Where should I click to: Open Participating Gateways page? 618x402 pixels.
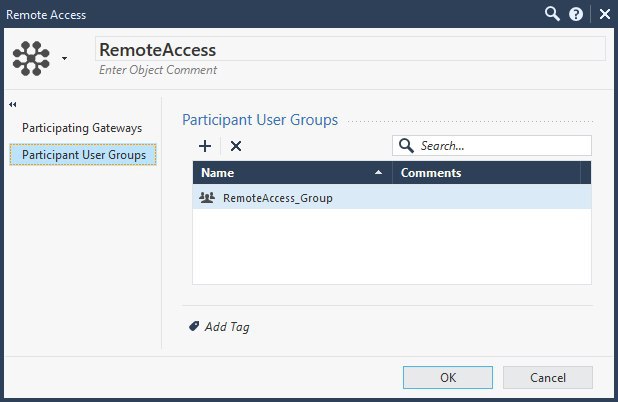pyautogui.click(x=82, y=128)
